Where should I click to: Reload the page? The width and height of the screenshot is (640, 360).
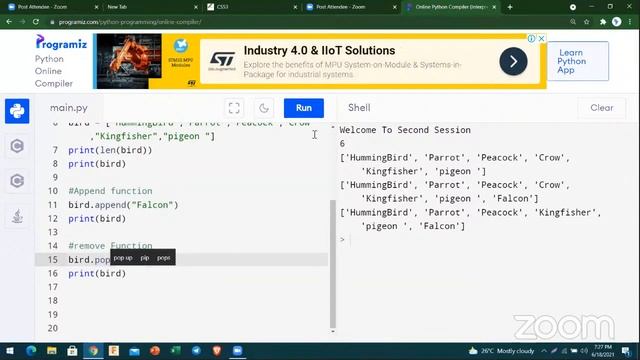click(x=36, y=22)
